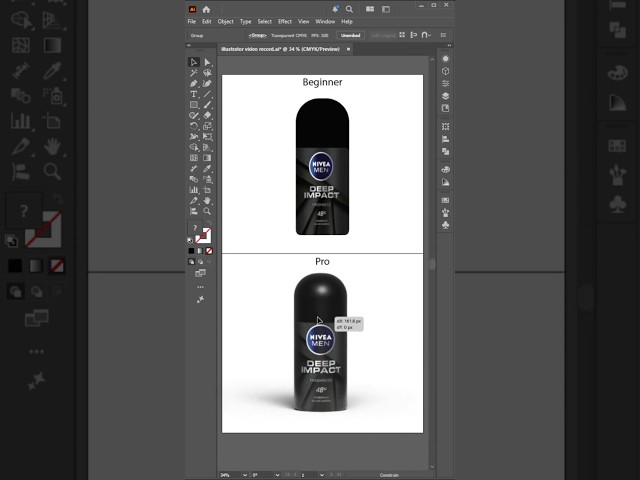The image size is (640, 480).
Task: Select the Scale tool
Action: pos(207,126)
